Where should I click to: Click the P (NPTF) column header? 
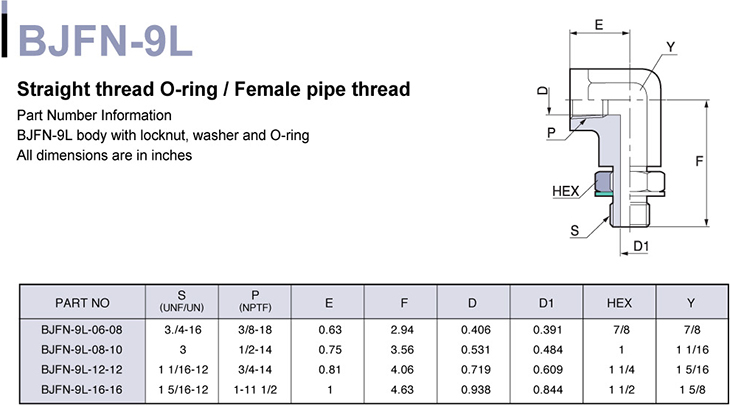point(256,301)
